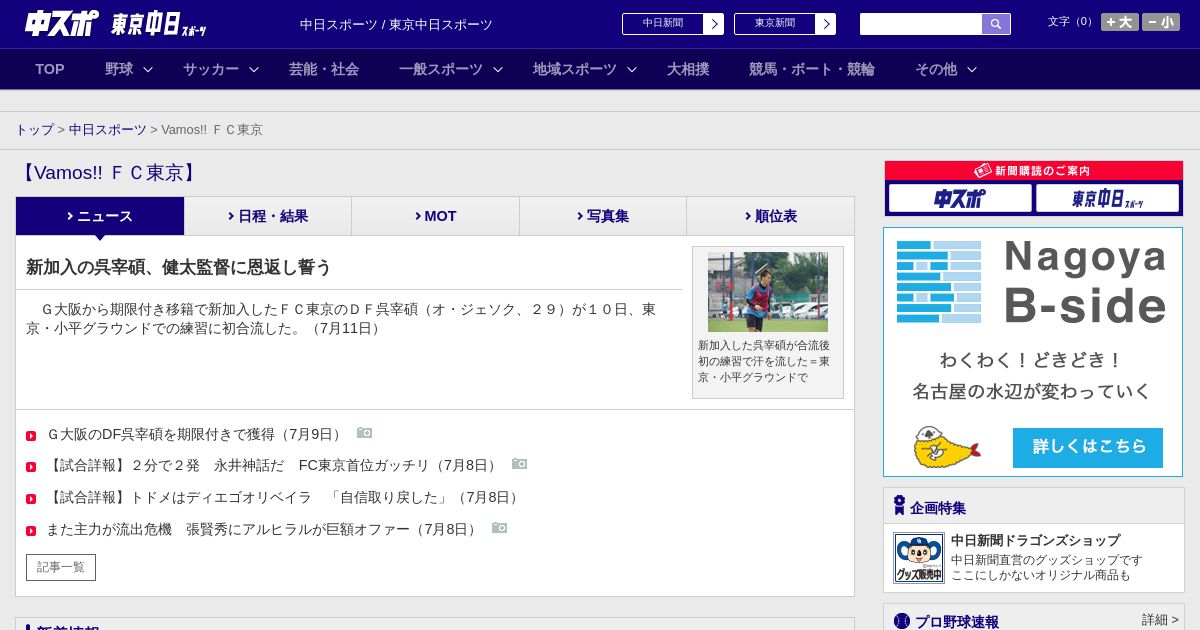Expand the サッカー dropdown chevron
The image size is (1200, 630).
pyautogui.click(x=254, y=69)
